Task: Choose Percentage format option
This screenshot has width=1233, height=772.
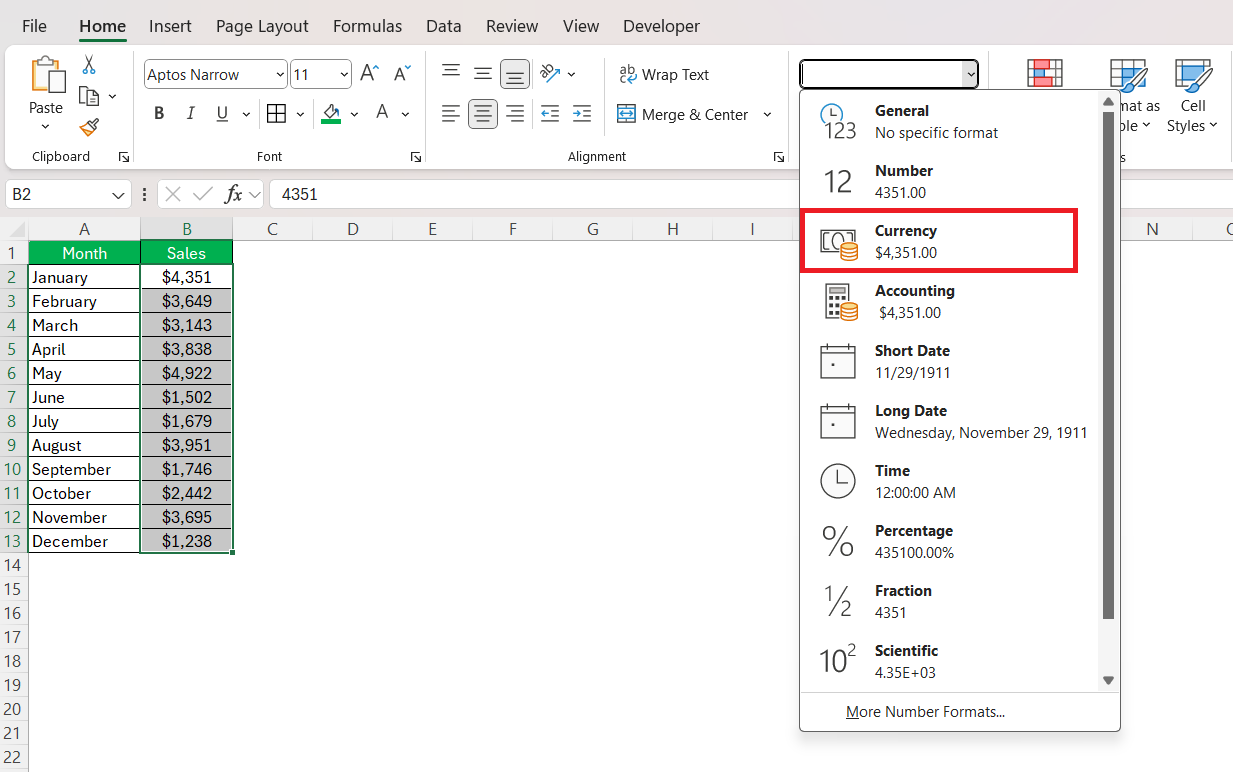Action: click(950, 541)
